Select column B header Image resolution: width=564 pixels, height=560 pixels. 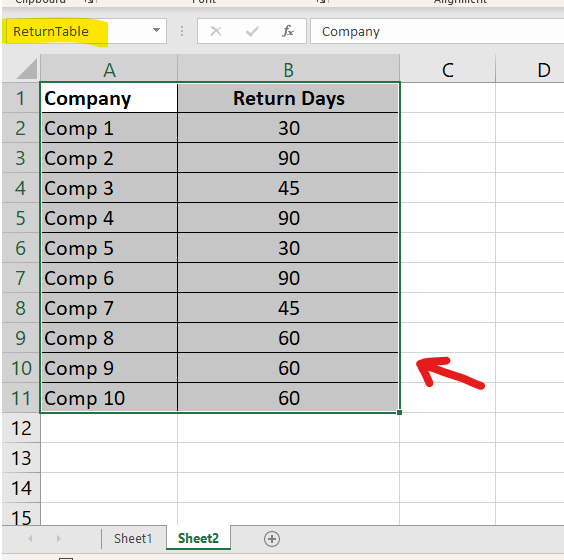[288, 68]
